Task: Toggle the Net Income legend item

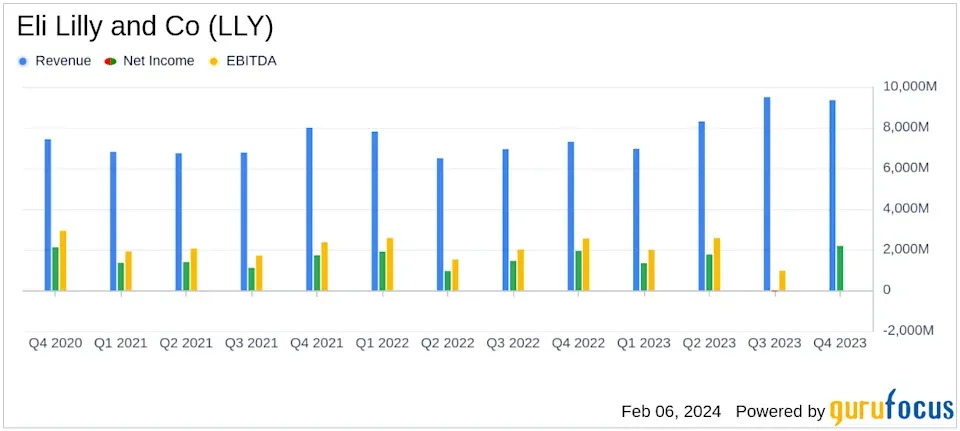Action: pos(149,61)
